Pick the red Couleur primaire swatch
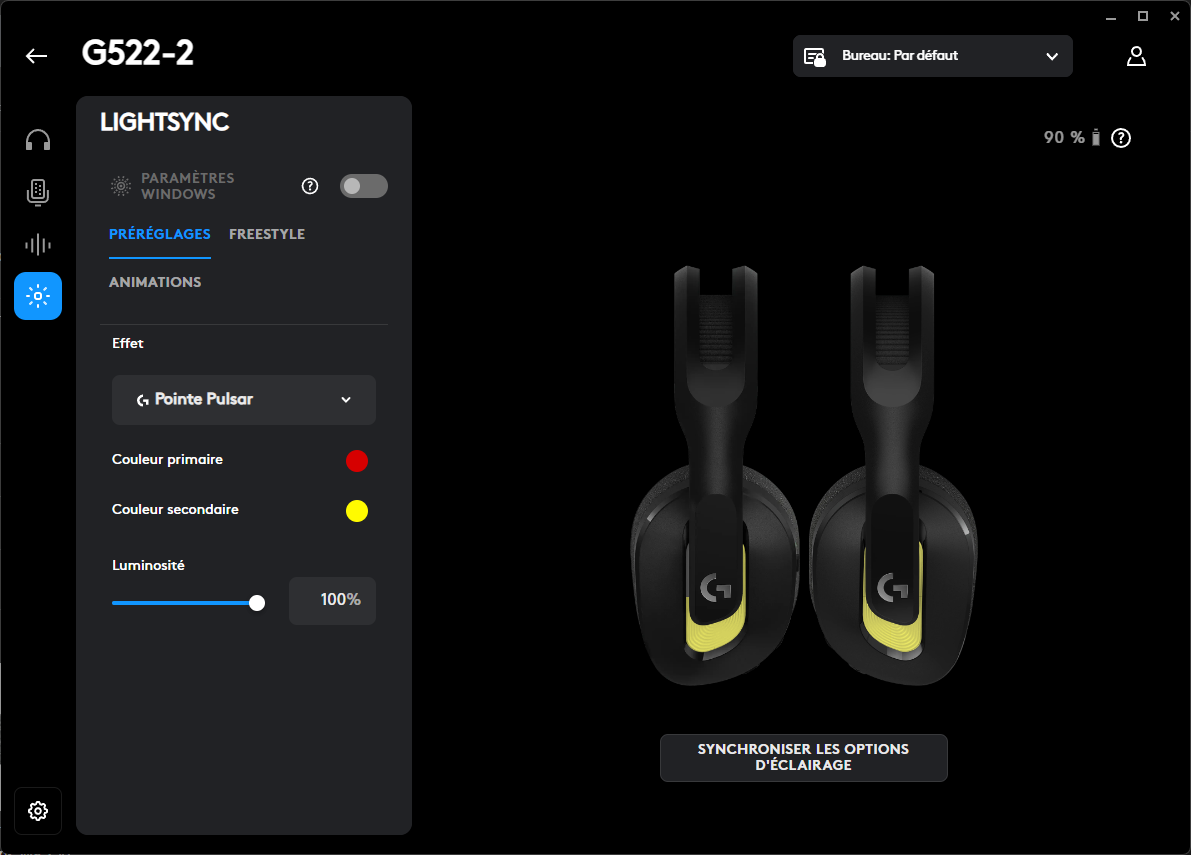 pyautogui.click(x=357, y=461)
